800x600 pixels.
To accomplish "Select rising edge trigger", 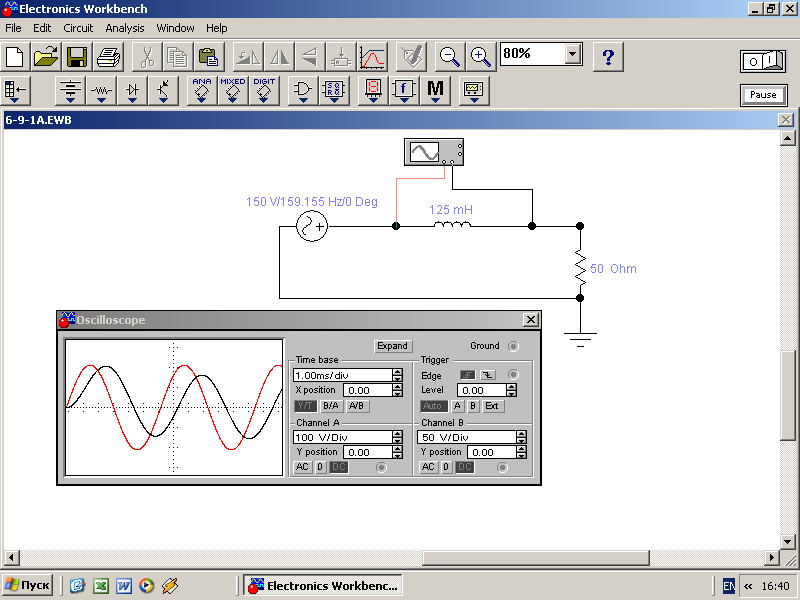I will coord(467,375).
